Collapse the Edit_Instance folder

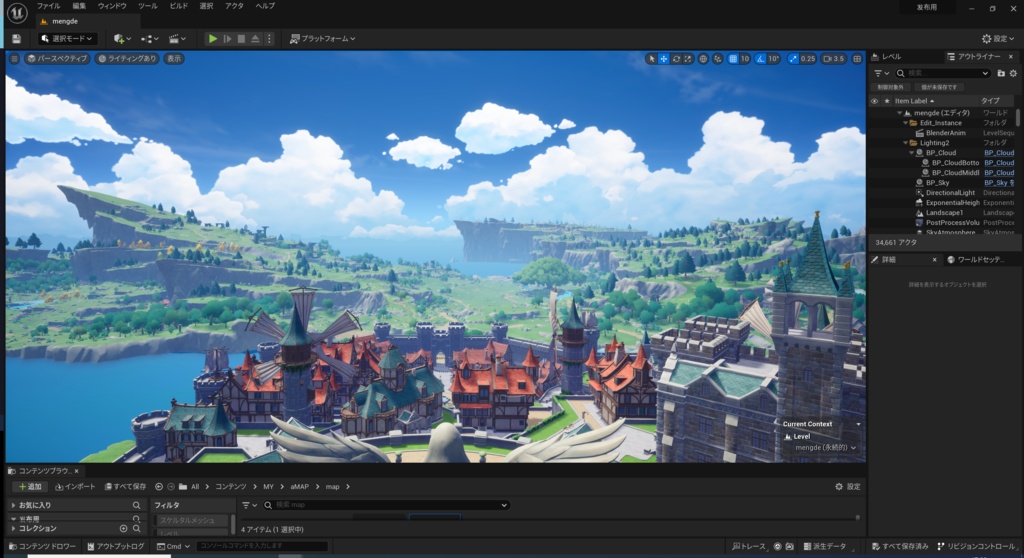point(905,123)
